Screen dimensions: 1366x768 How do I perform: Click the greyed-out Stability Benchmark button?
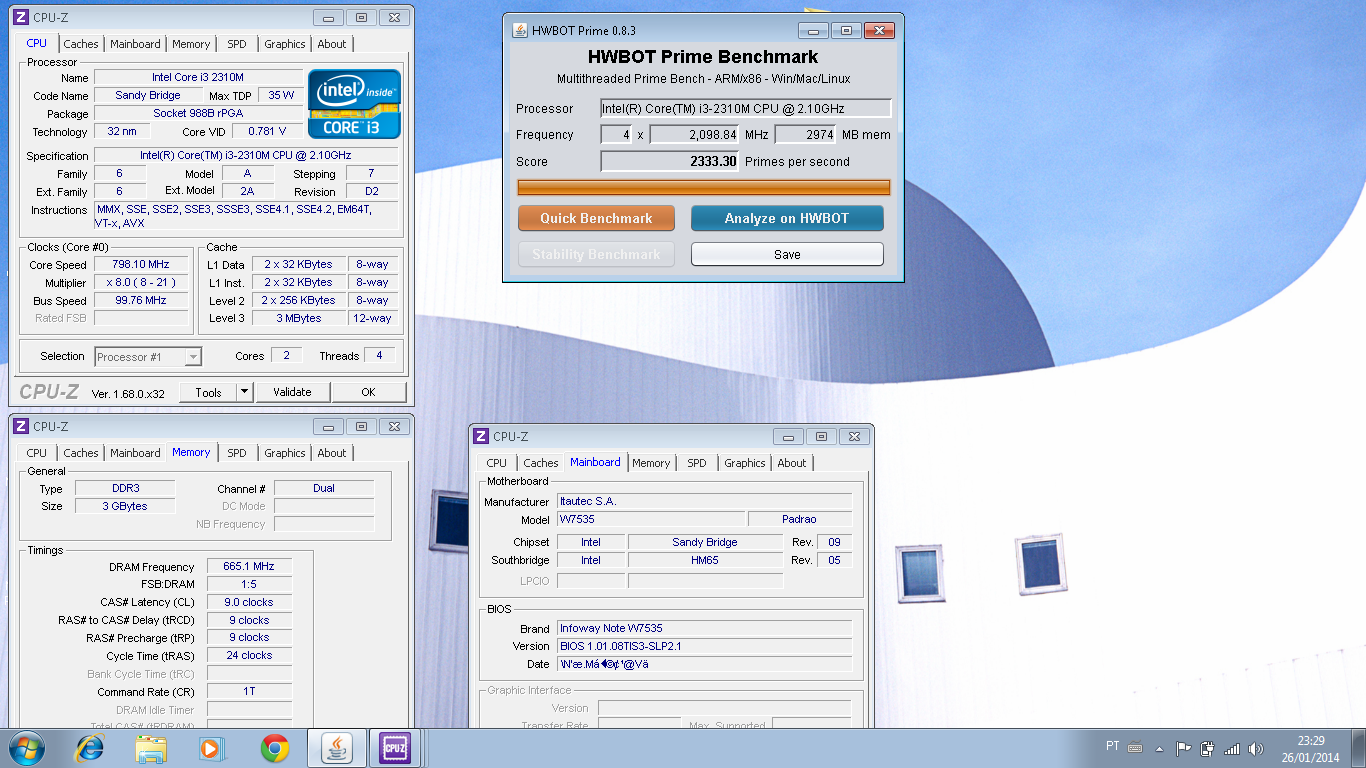(x=596, y=254)
